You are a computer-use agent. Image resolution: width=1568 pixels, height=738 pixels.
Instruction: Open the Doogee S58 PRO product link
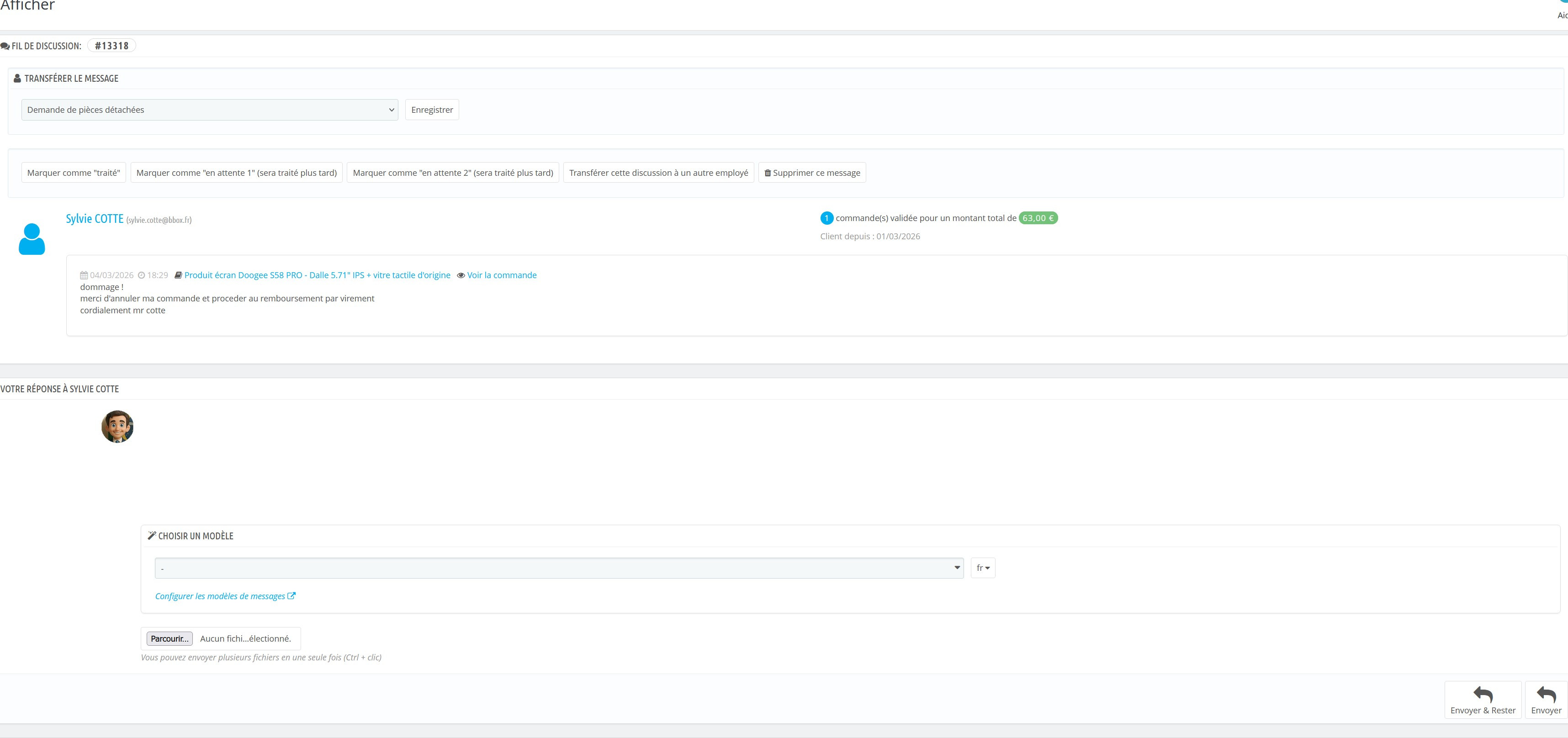click(317, 275)
